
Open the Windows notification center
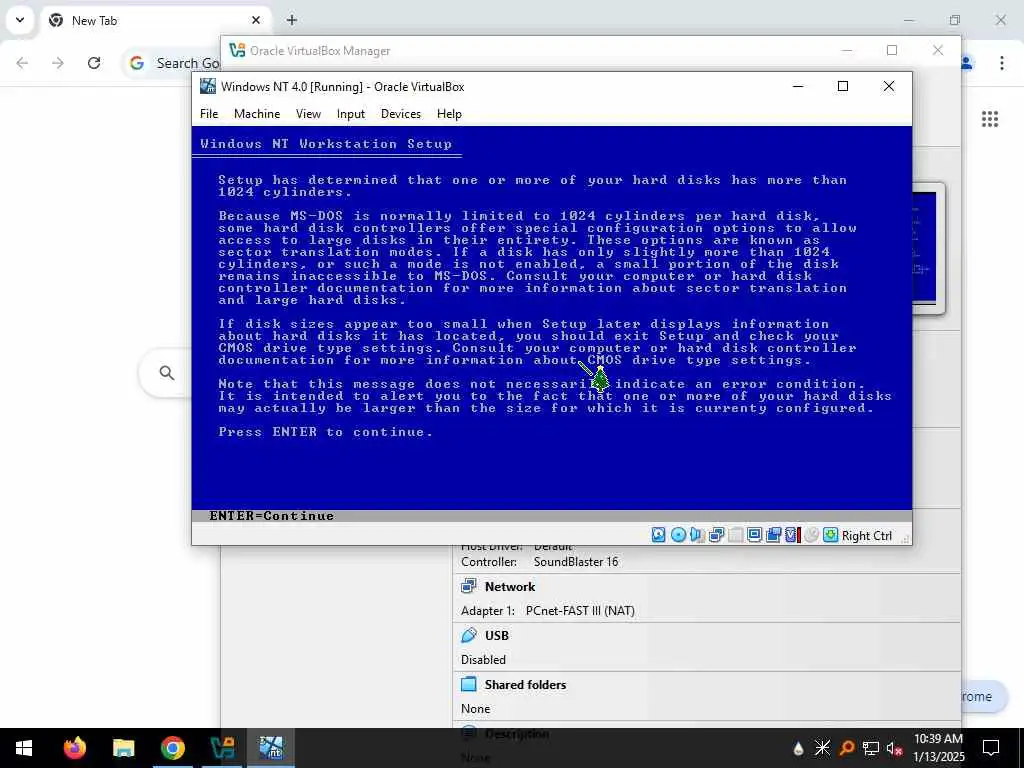pos(991,748)
